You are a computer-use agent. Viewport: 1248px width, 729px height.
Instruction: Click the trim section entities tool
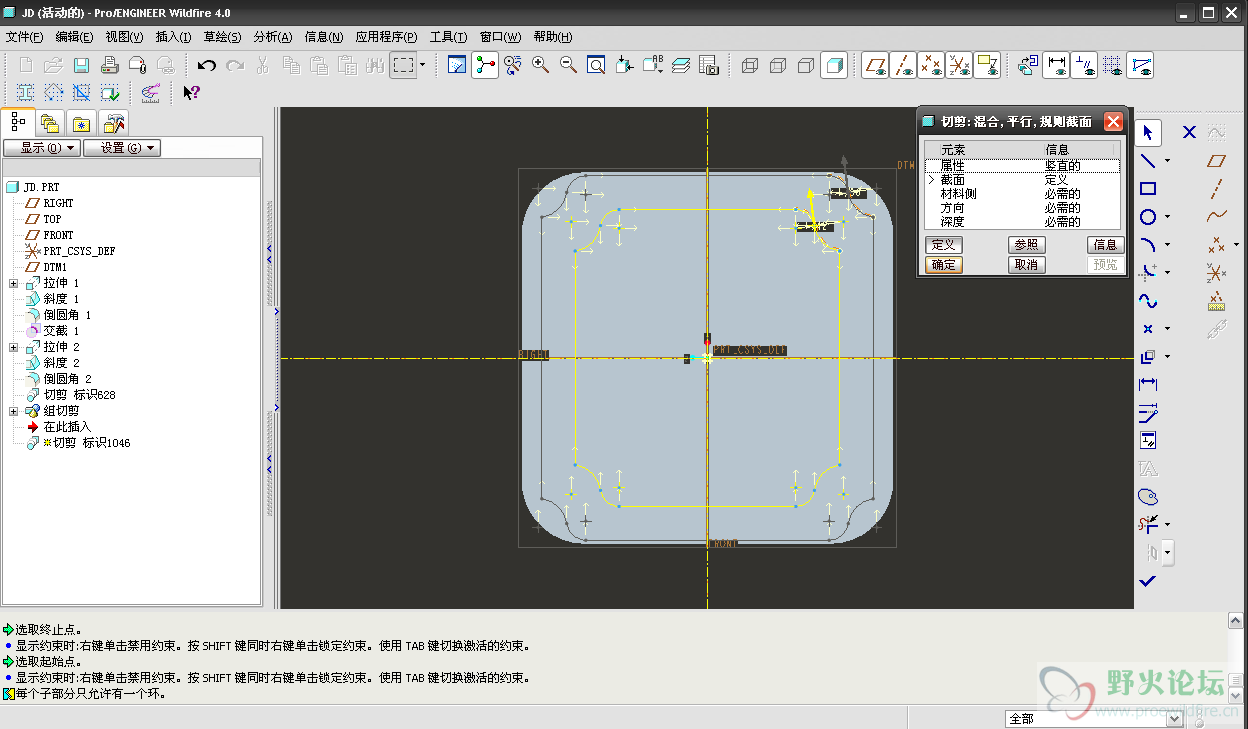point(1148,524)
